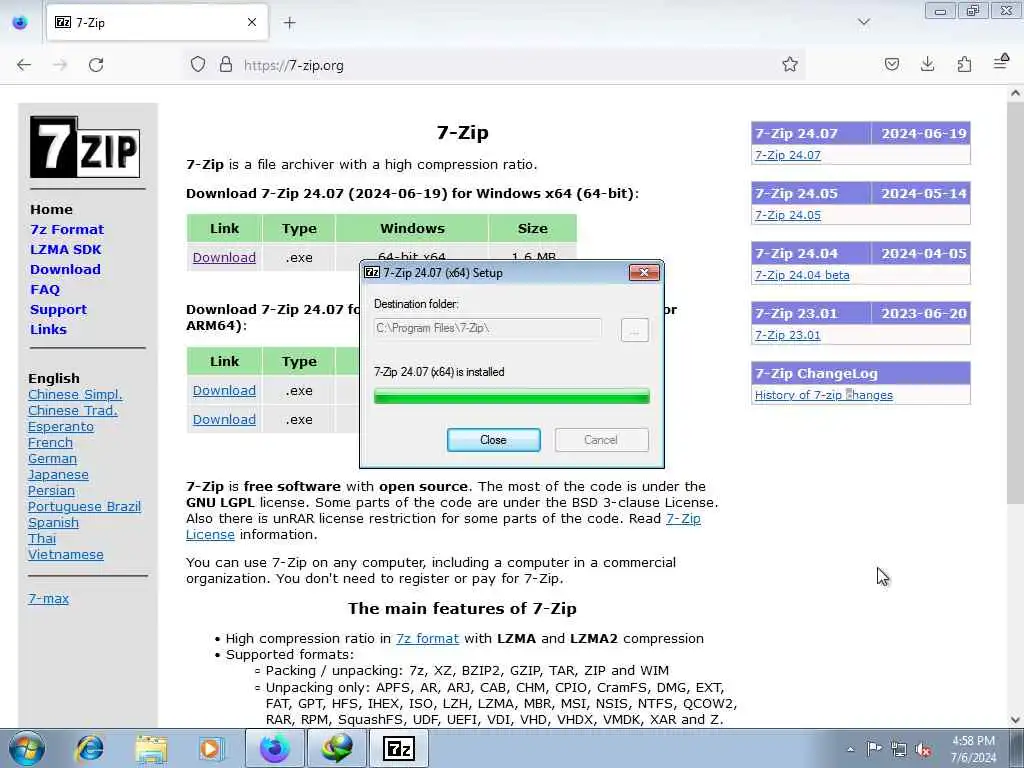Open FAQ in the sidebar
The image size is (1024, 768).
click(44, 290)
